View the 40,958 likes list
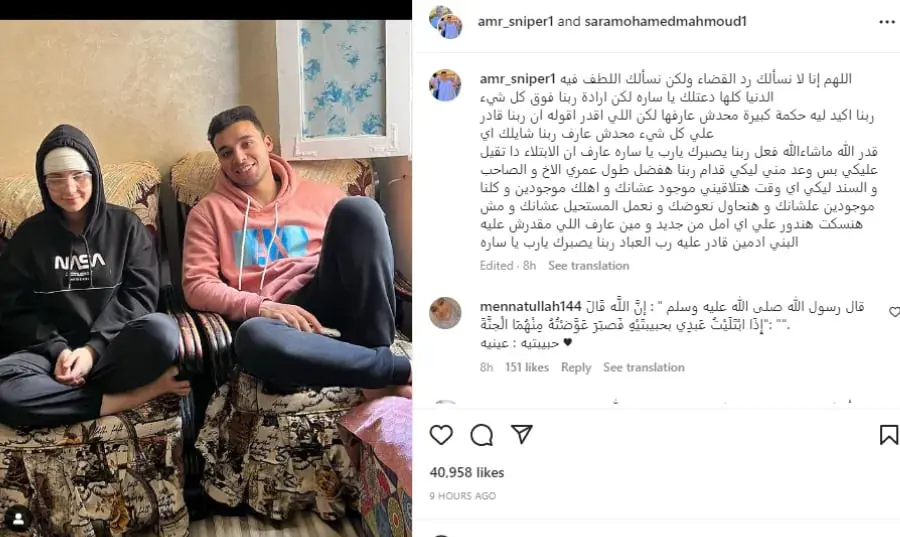This screenshot has width=900, height=537. 467,473
